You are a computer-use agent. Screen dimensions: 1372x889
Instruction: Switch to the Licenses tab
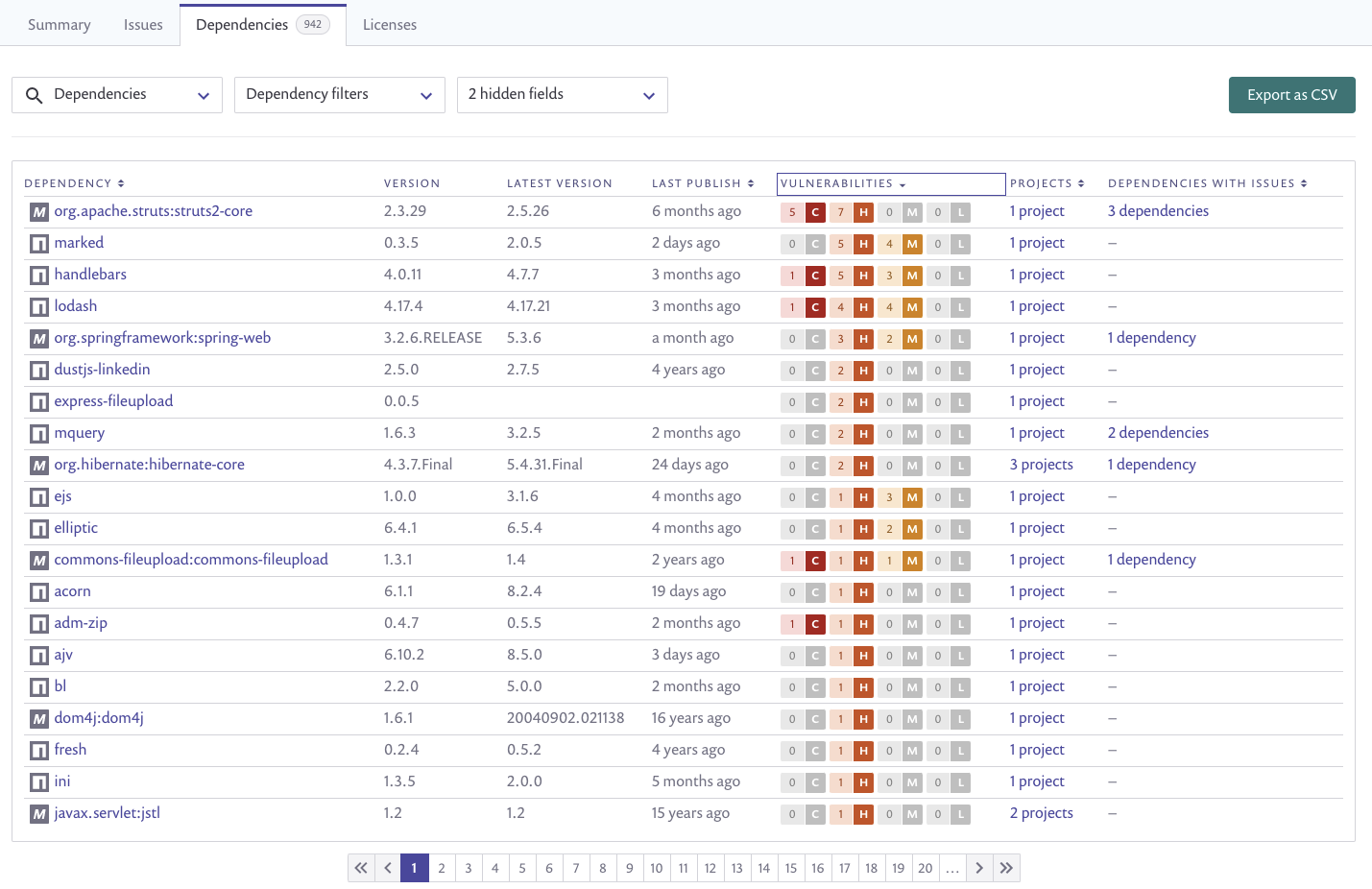[x=390, y=25]
